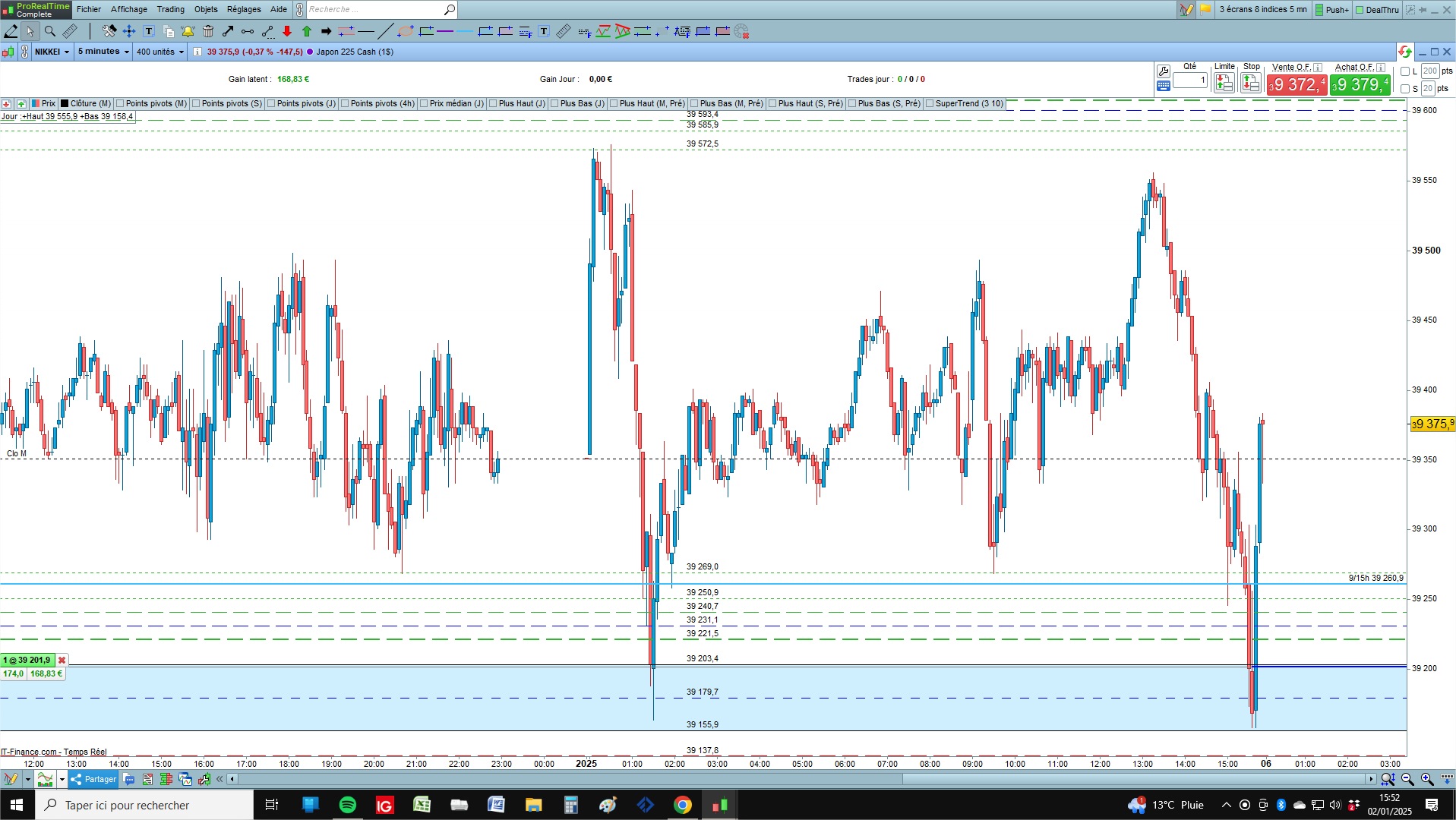This screenshot has height=820, width=1456.
Task: Open the Trading menu
Action: click(171, 9)
